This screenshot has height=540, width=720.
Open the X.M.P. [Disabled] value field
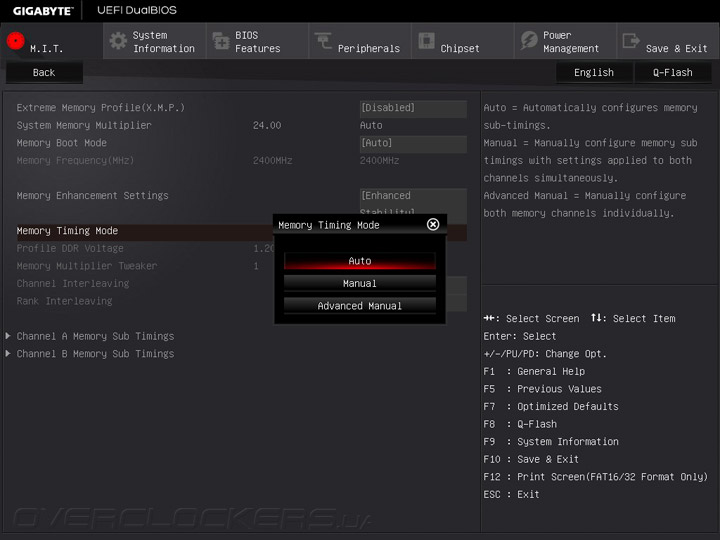click(413, 108)
